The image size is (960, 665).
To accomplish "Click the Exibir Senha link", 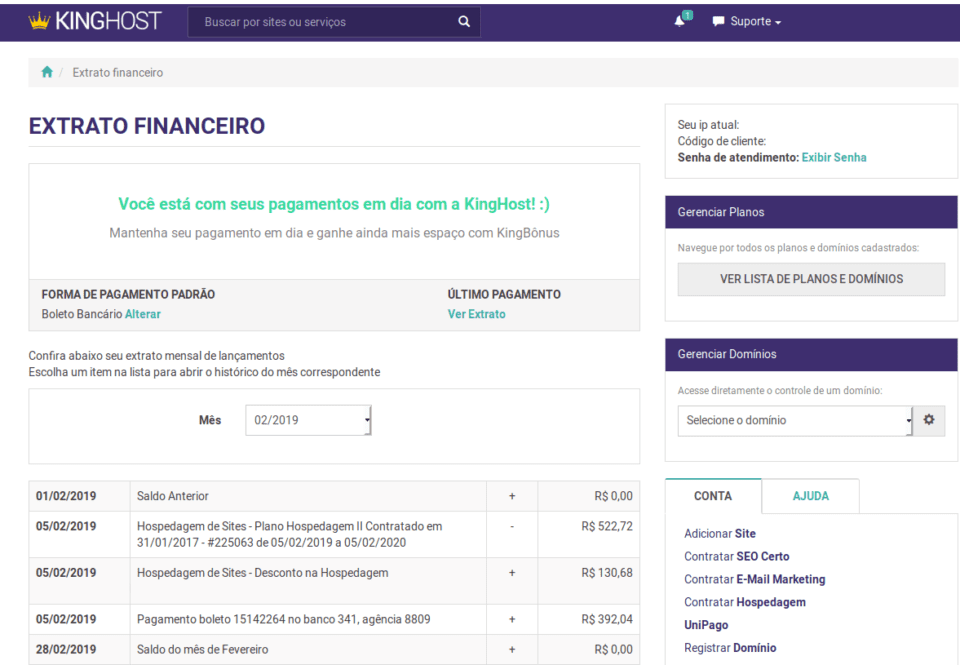I will pyautogui.click(x=834, y=157).
